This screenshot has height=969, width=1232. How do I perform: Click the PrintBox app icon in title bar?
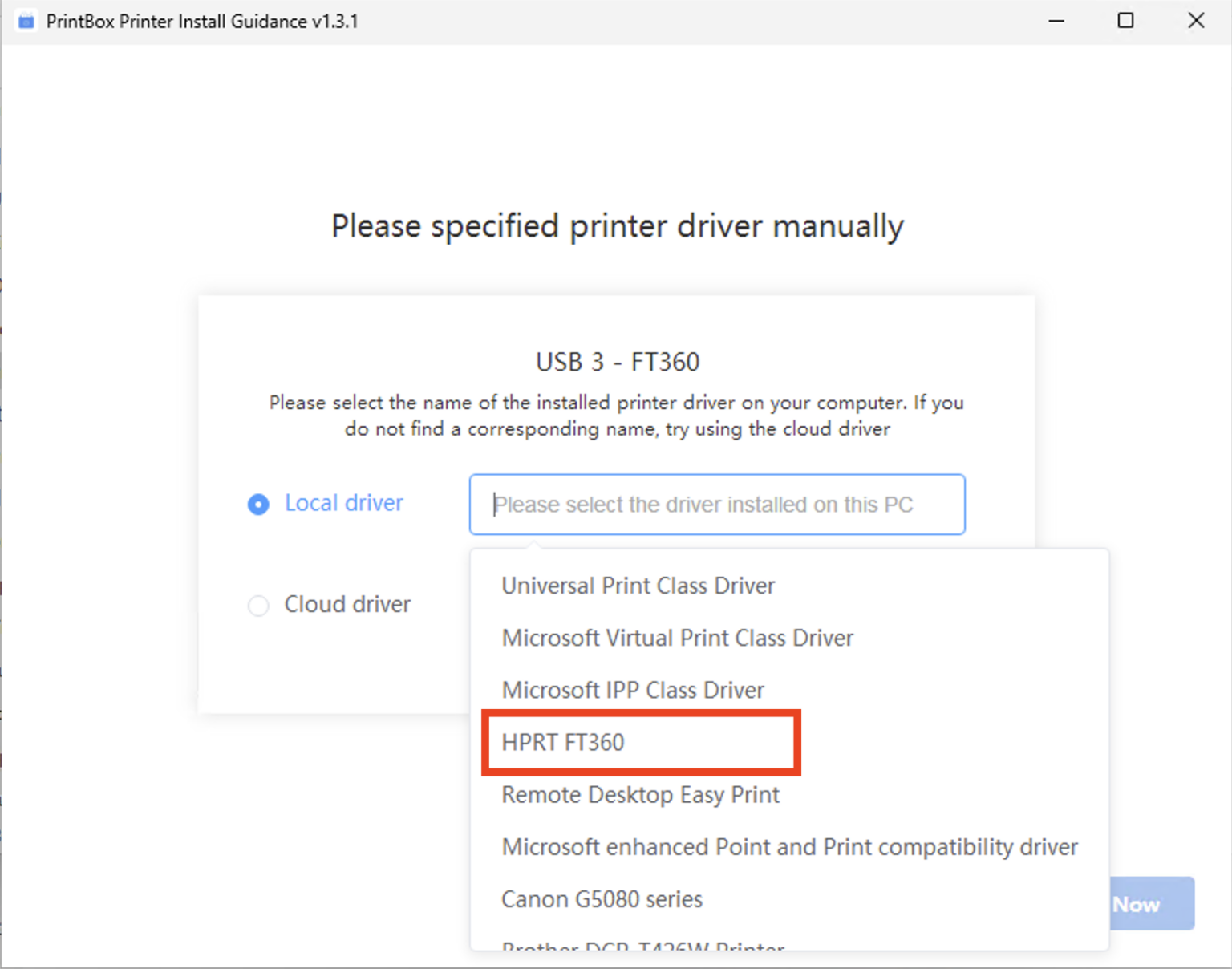pyautogui.click(x=25, y=20)
